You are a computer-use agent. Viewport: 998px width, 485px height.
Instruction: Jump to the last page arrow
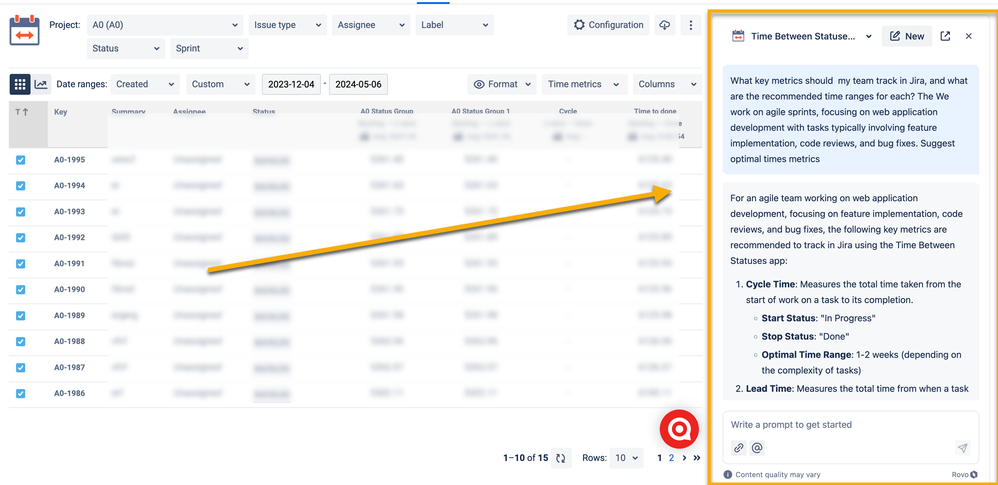pyautogui.click(x=697, y=458)
